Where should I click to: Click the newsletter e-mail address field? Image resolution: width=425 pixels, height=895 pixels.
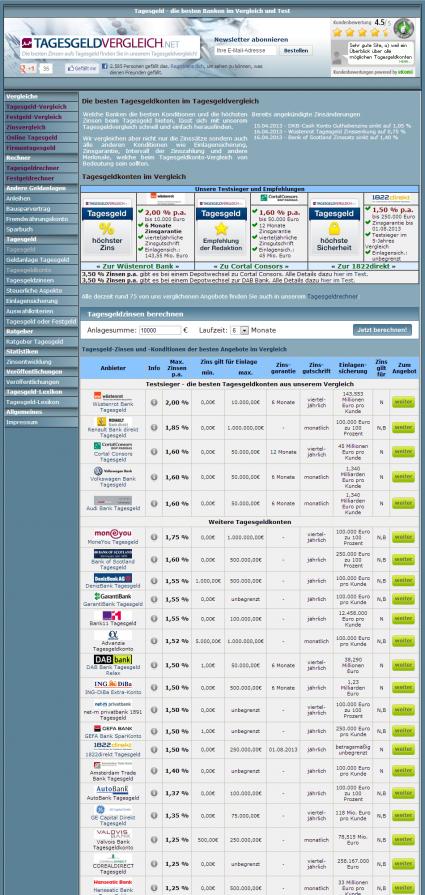pos(245,51)
